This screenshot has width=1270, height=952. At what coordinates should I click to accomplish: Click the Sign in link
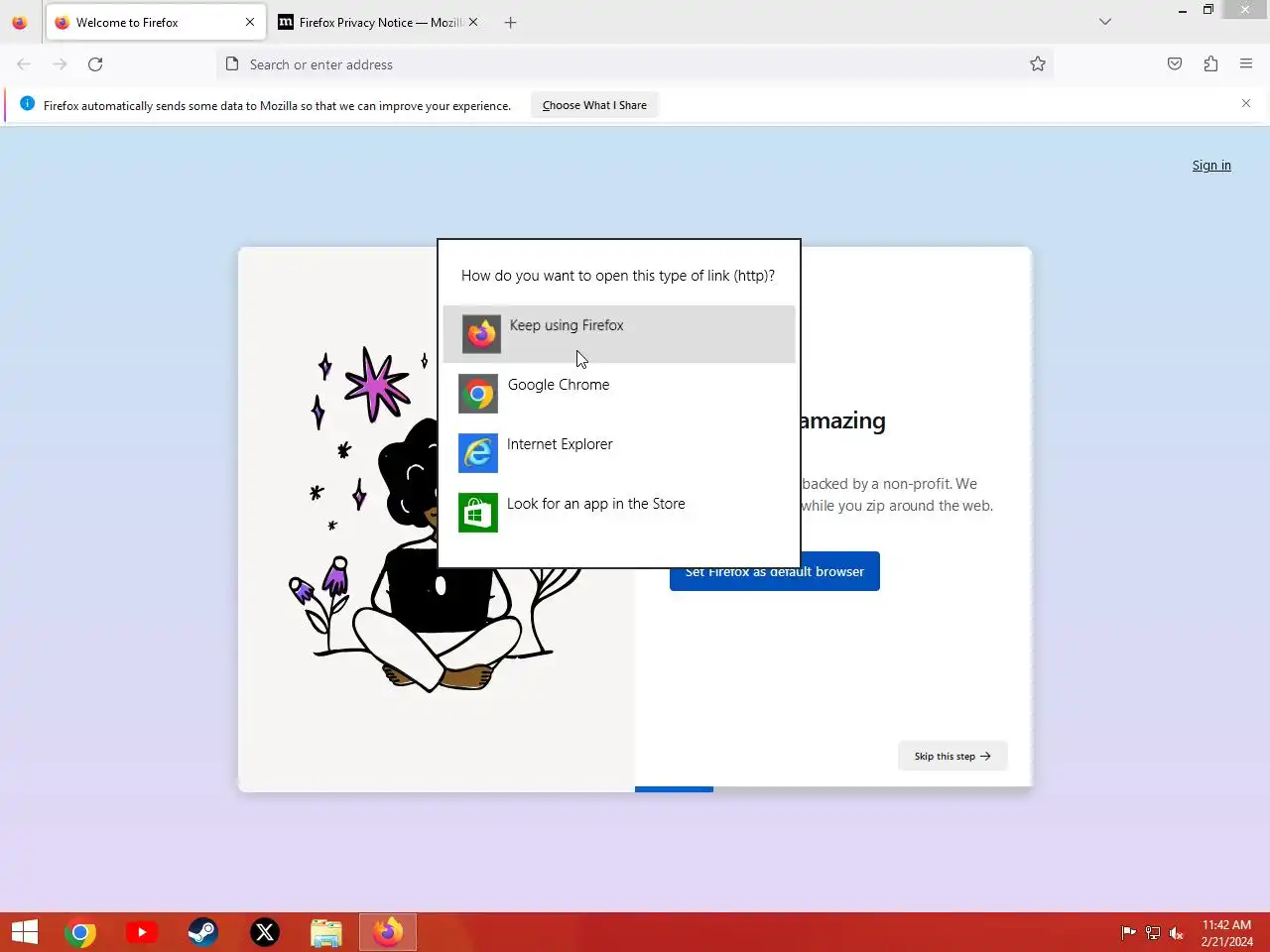[x=1211, y=166]
